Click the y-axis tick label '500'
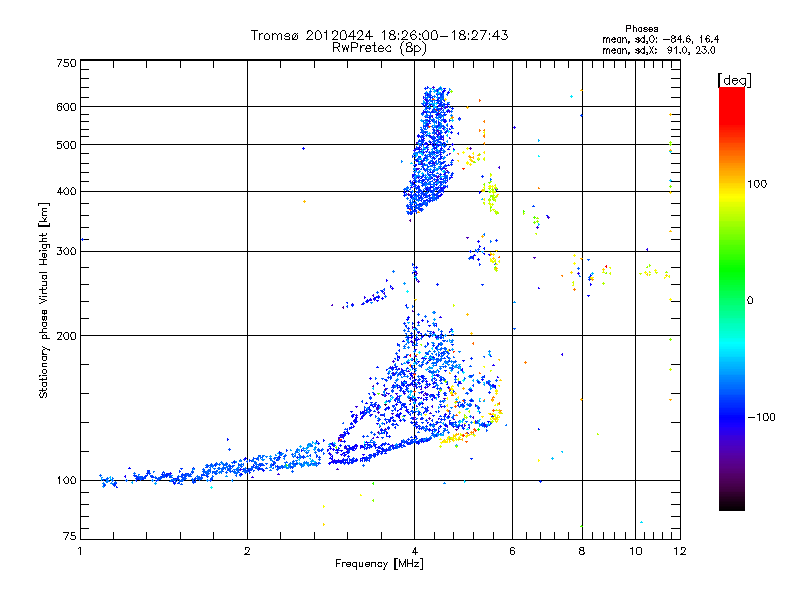 click(66, 145)
